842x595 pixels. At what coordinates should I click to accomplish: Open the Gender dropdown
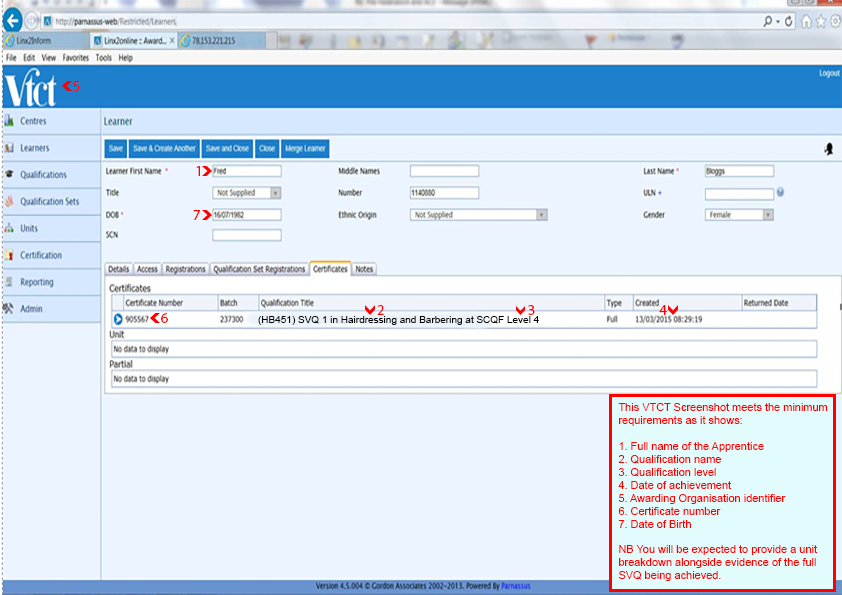click(739, 215)
